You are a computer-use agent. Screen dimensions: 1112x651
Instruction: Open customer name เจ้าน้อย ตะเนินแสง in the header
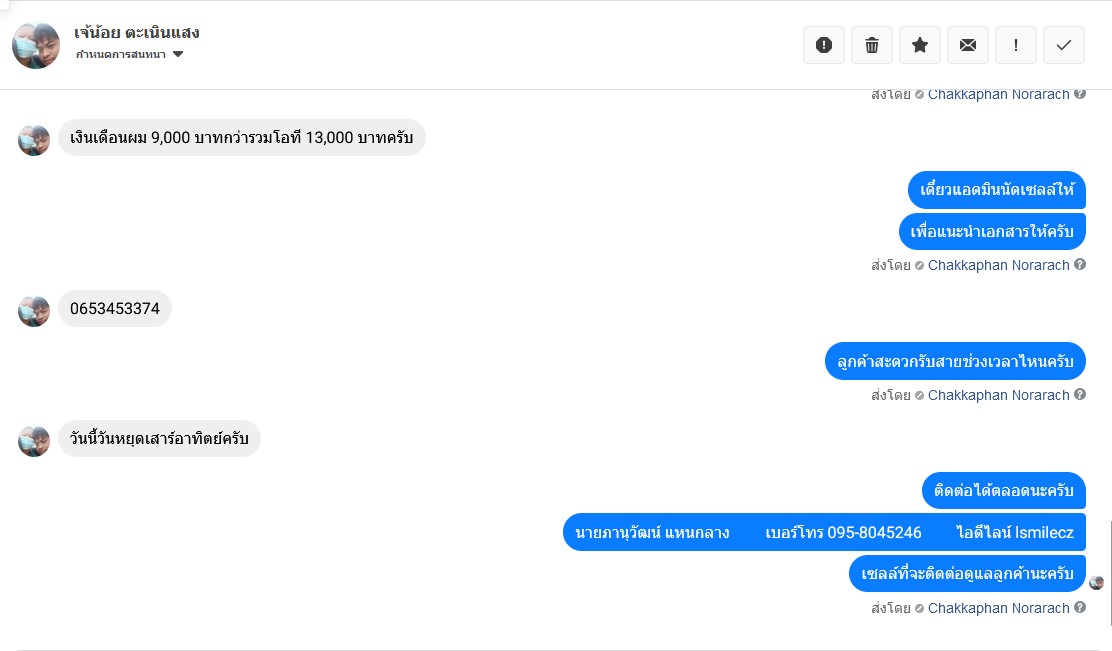pyautogui.click(x=137, y=32)
